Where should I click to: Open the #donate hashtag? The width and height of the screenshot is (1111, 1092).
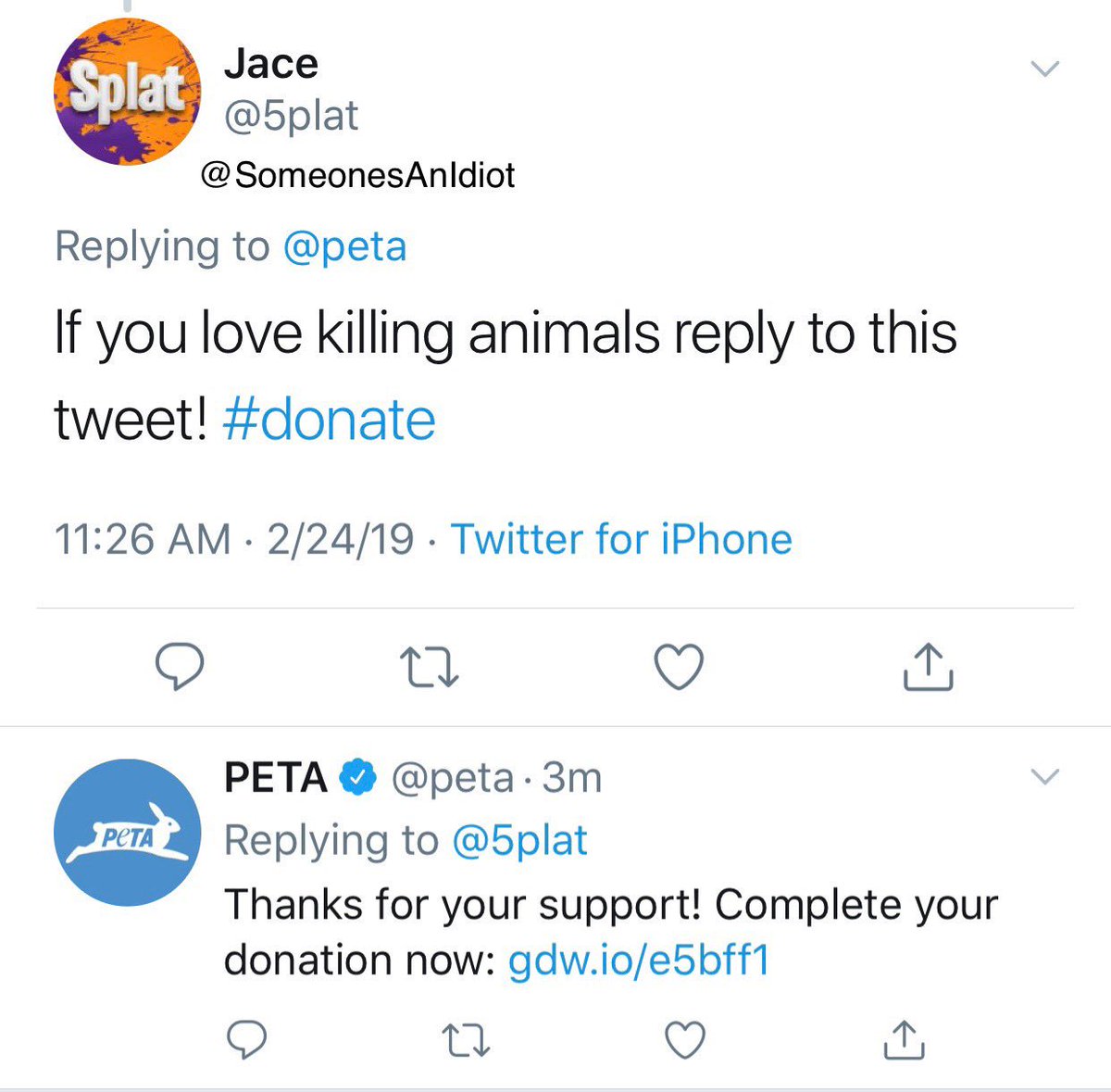[x=330, y=420]
